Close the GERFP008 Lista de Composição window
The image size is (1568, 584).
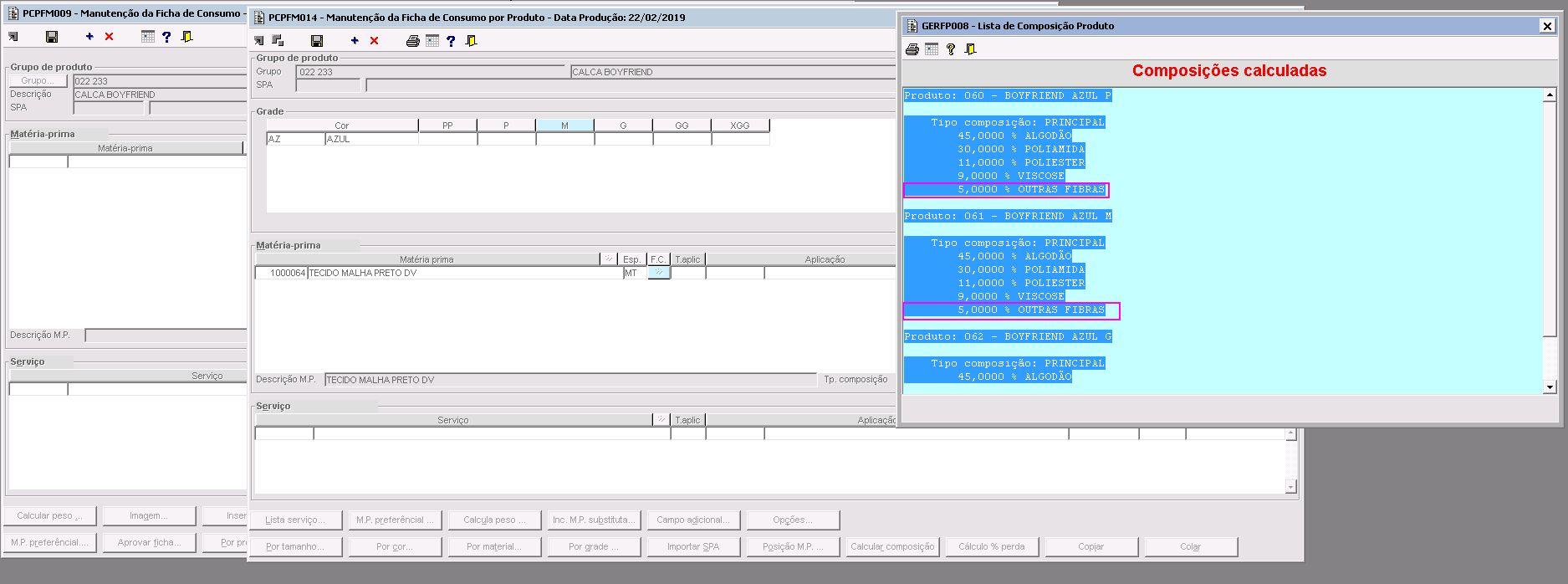(1547, 26)
